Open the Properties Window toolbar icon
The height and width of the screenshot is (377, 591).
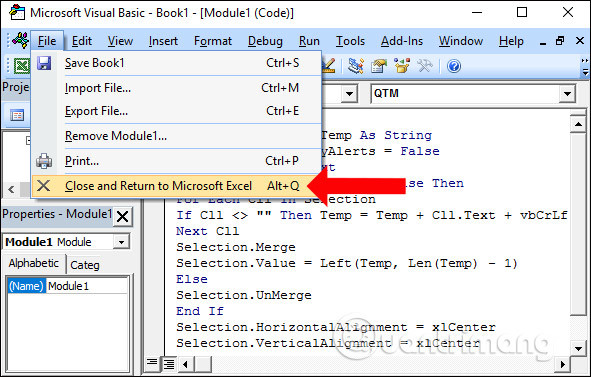378,66
